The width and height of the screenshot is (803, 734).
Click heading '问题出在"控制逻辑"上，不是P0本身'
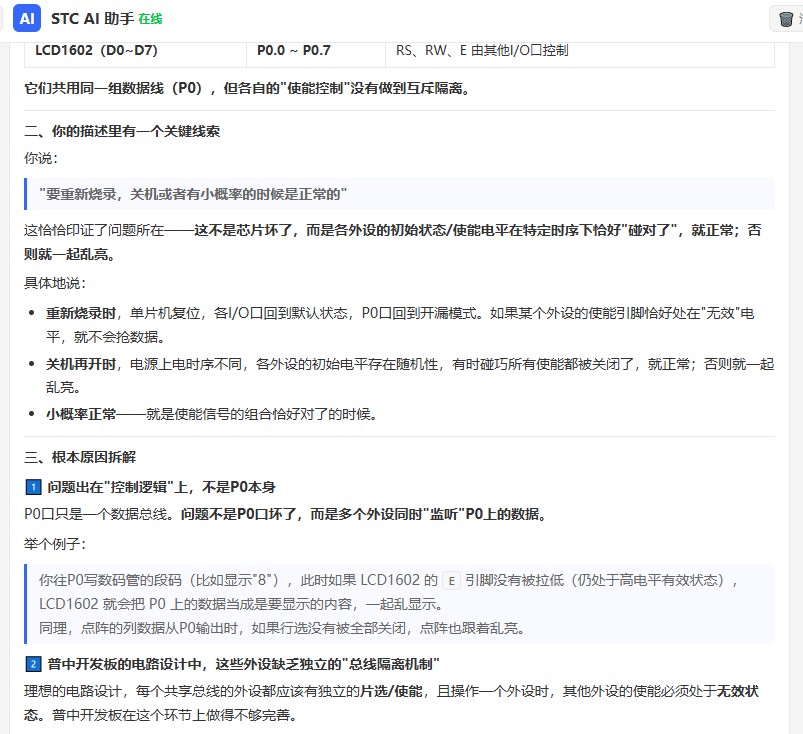pos(161,487)
